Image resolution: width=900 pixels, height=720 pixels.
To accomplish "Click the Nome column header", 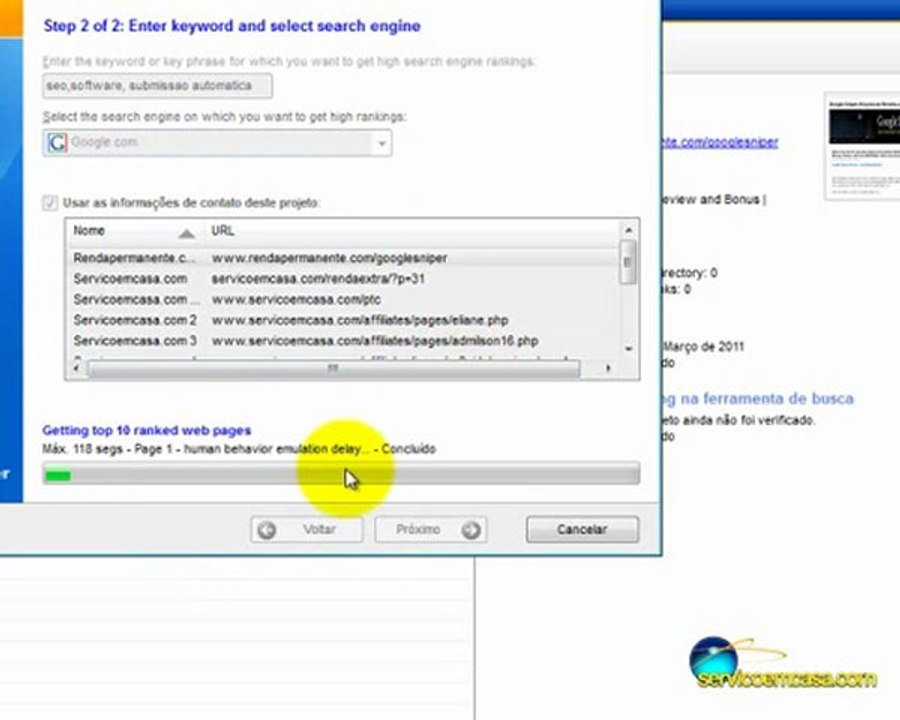I will [x=135, y=231].
